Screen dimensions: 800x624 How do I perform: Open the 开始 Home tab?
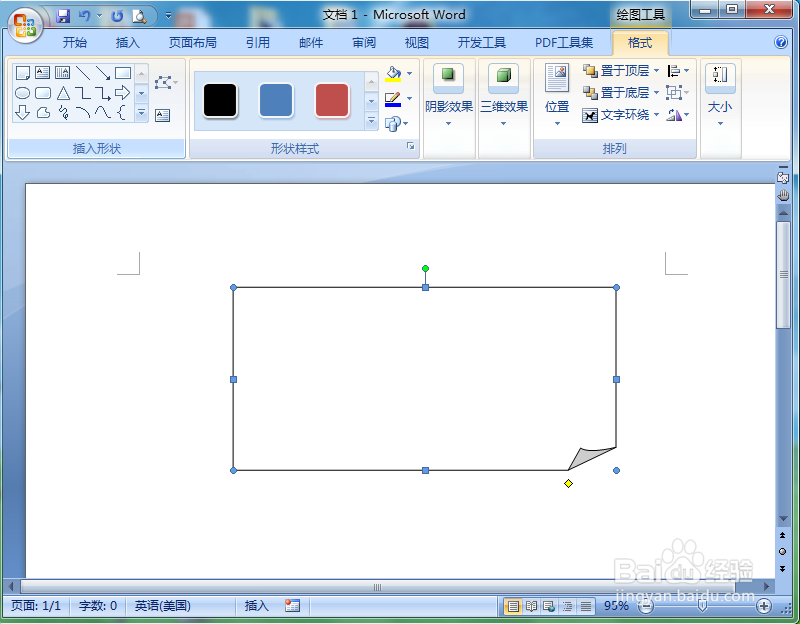pos(74,43)
